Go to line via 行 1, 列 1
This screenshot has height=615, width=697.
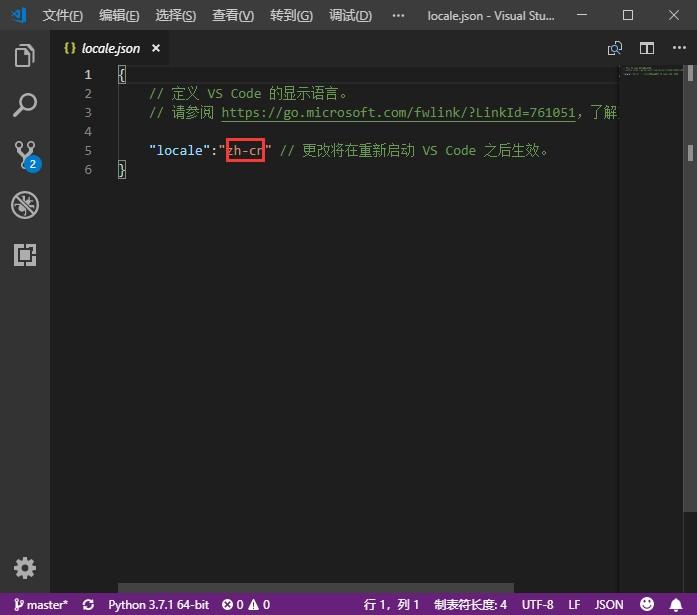[391, 605]
